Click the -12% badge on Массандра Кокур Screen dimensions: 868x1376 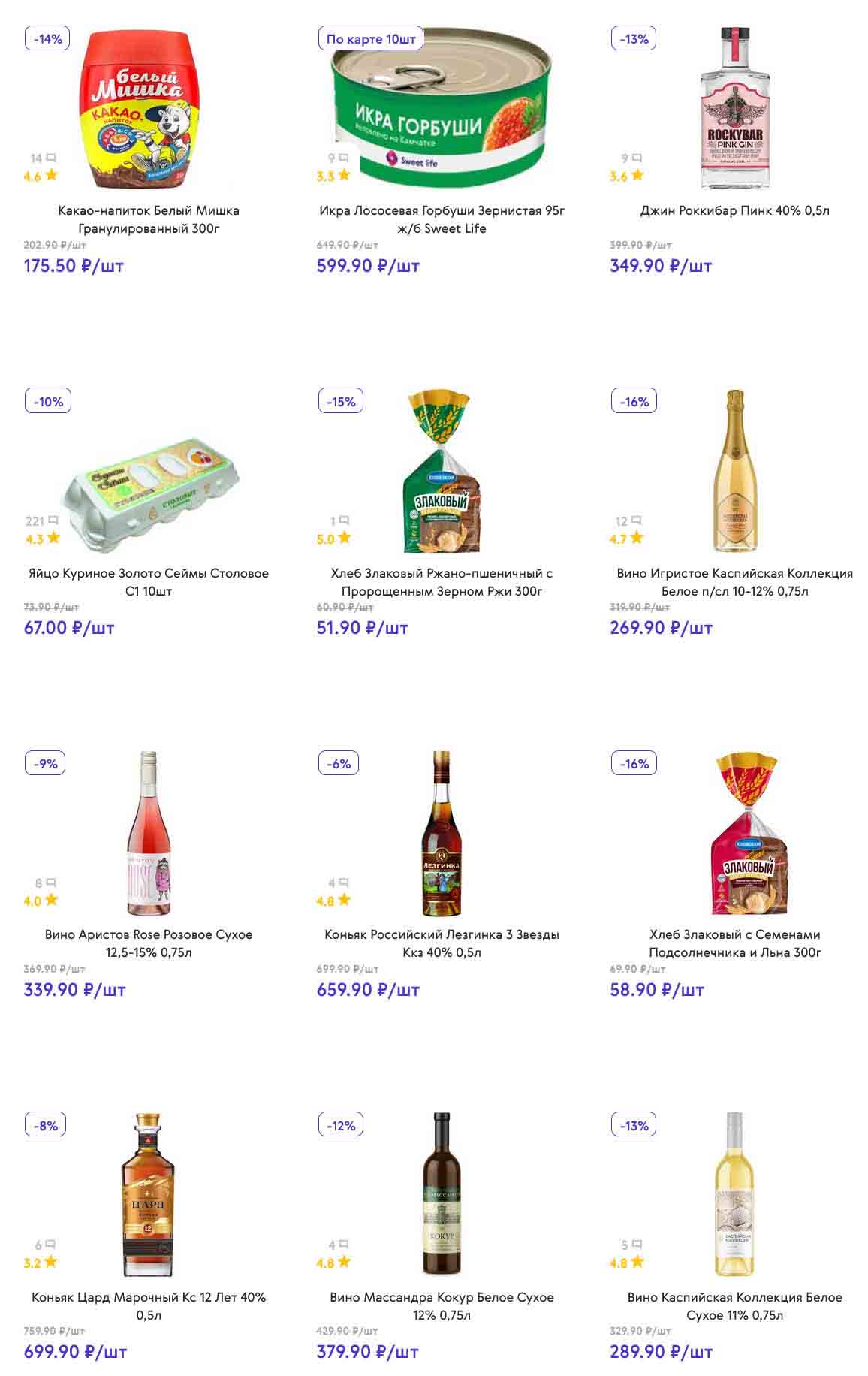coord(341,1125)
